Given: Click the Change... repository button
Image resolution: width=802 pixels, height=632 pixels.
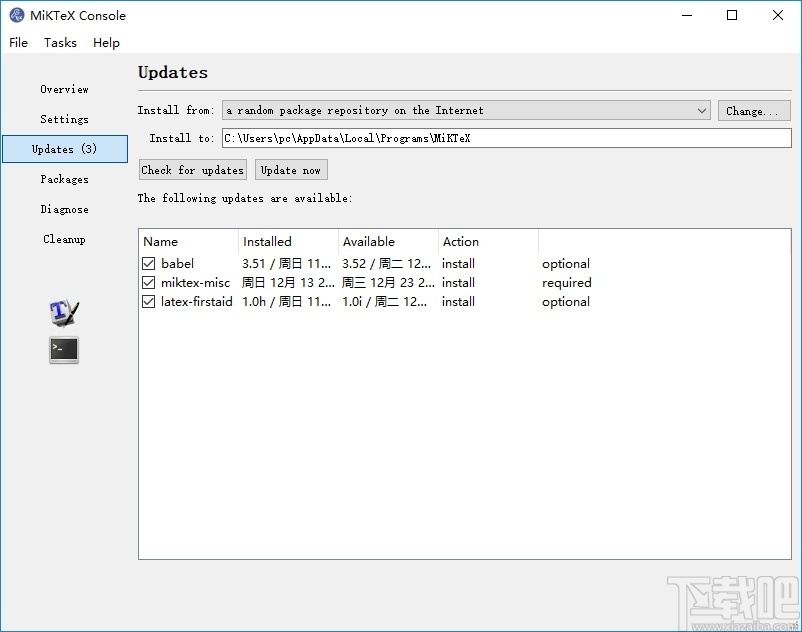Looking at the screenshot, I should (753, 111).
